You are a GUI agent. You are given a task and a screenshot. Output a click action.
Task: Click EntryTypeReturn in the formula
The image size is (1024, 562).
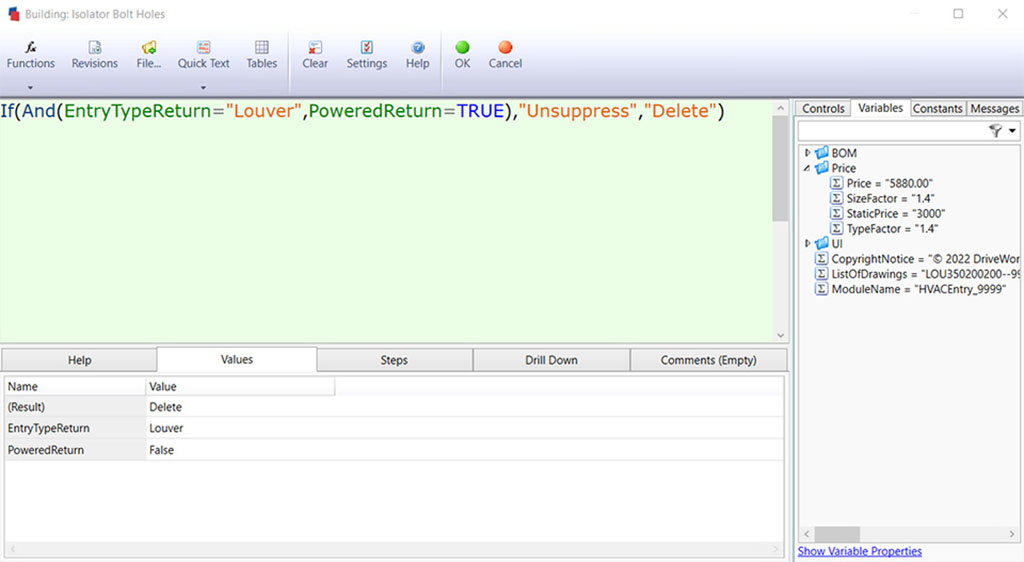pos(137,111)
